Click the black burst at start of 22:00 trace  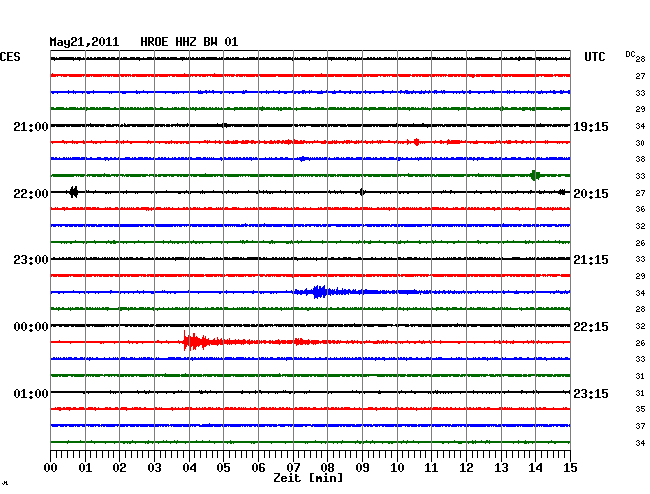73,192
